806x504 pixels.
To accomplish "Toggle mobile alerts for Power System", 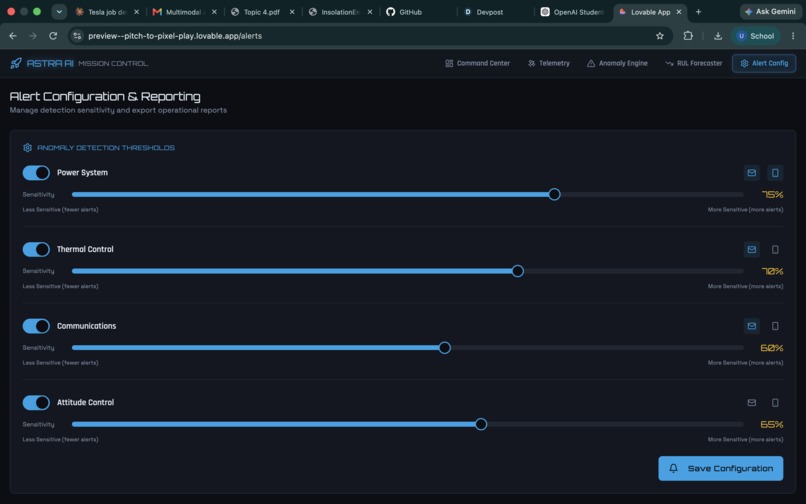I will [775, 173].
